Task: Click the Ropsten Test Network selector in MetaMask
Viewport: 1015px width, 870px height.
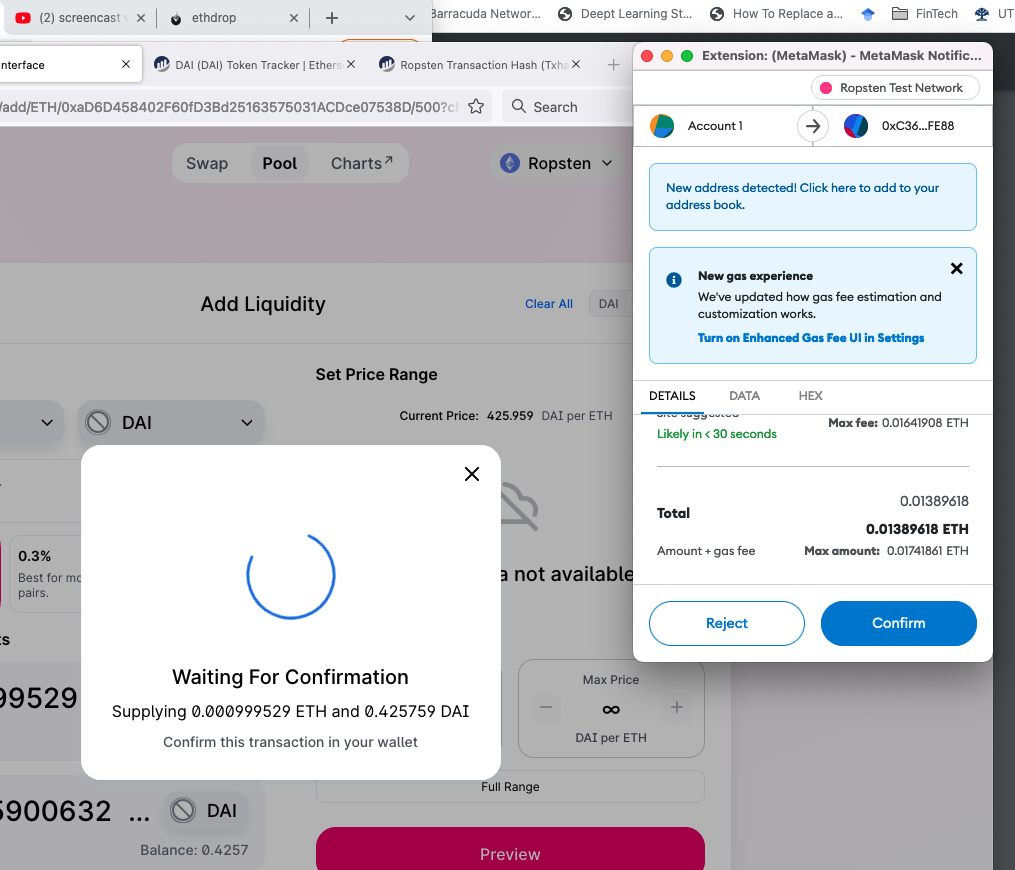Action: (x=895, y=87)
